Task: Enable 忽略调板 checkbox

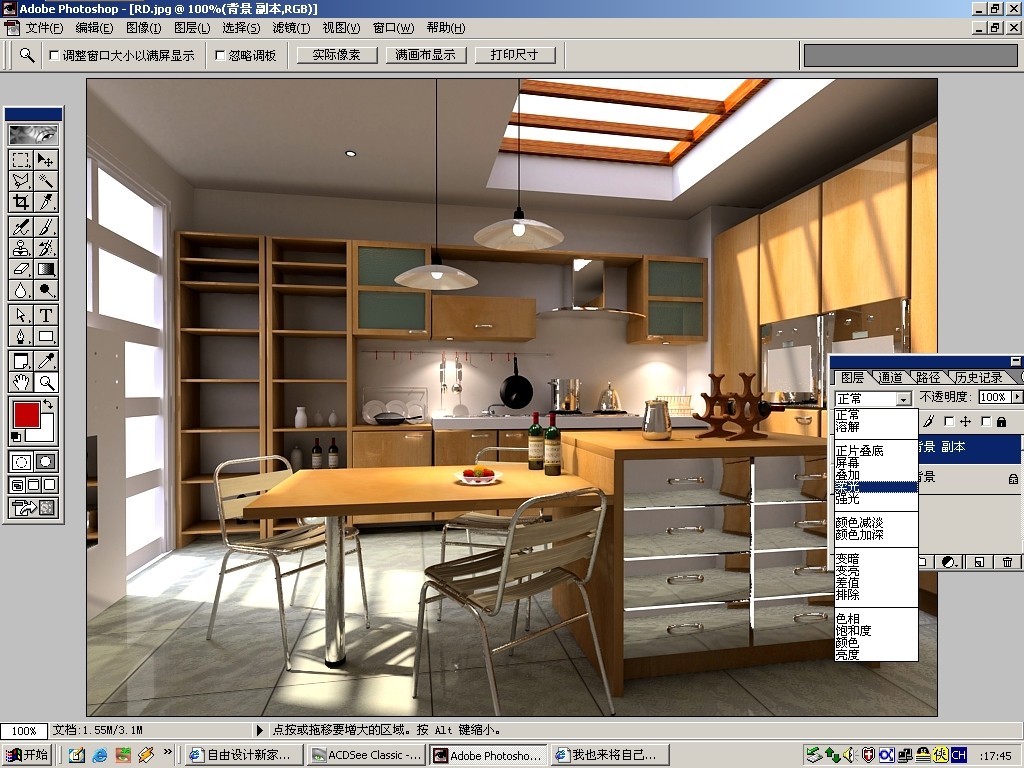Action: tap(220, 56)
